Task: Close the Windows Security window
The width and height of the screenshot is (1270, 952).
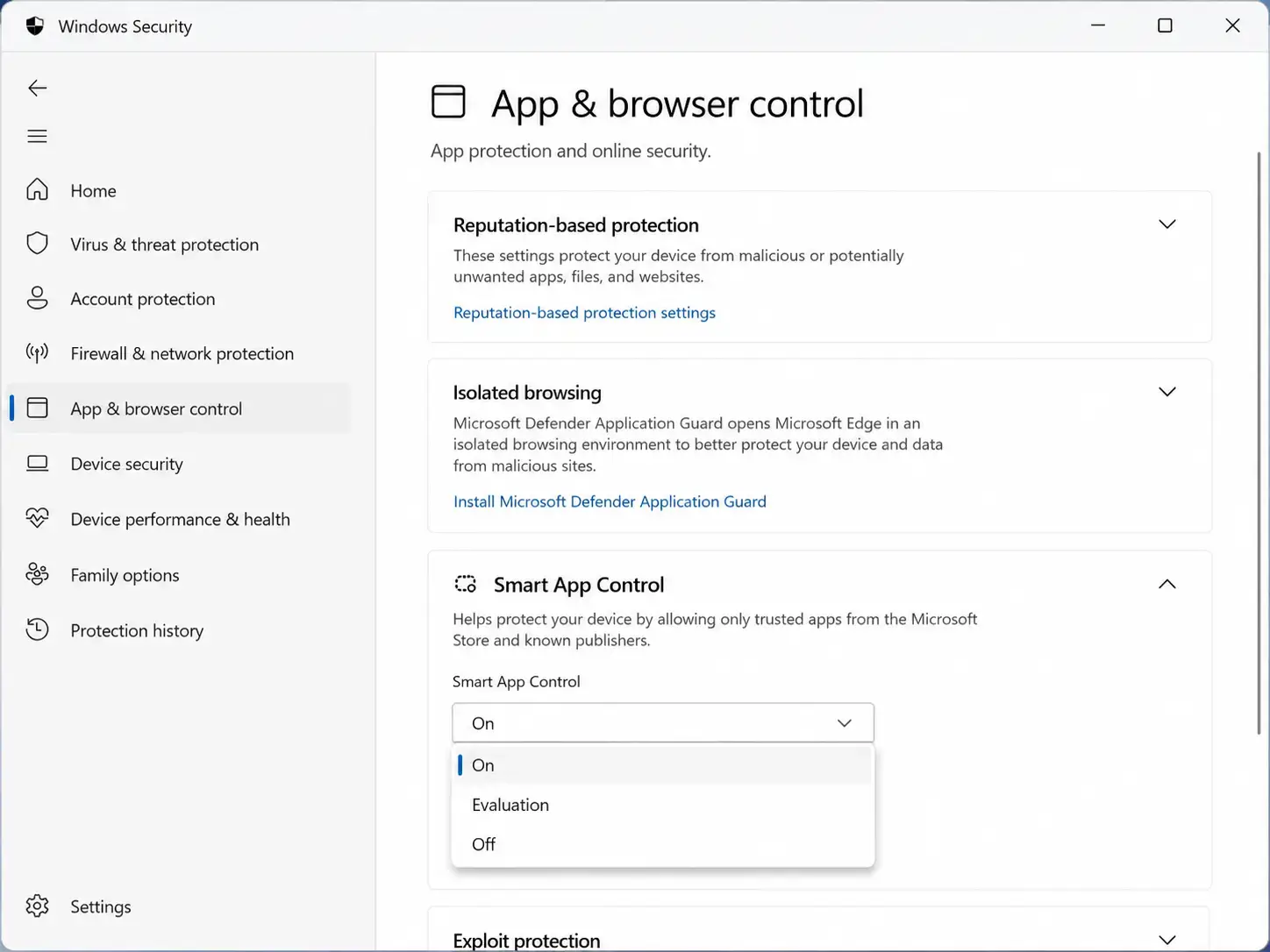Action: point(1232,25)
